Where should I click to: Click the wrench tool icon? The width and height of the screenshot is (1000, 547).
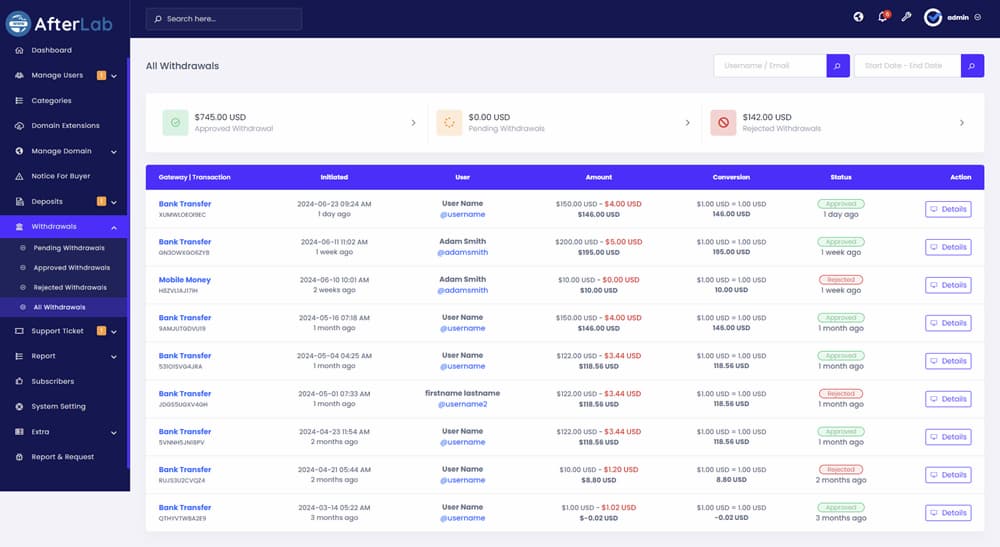pyautogui.click(x=906, y=17)
